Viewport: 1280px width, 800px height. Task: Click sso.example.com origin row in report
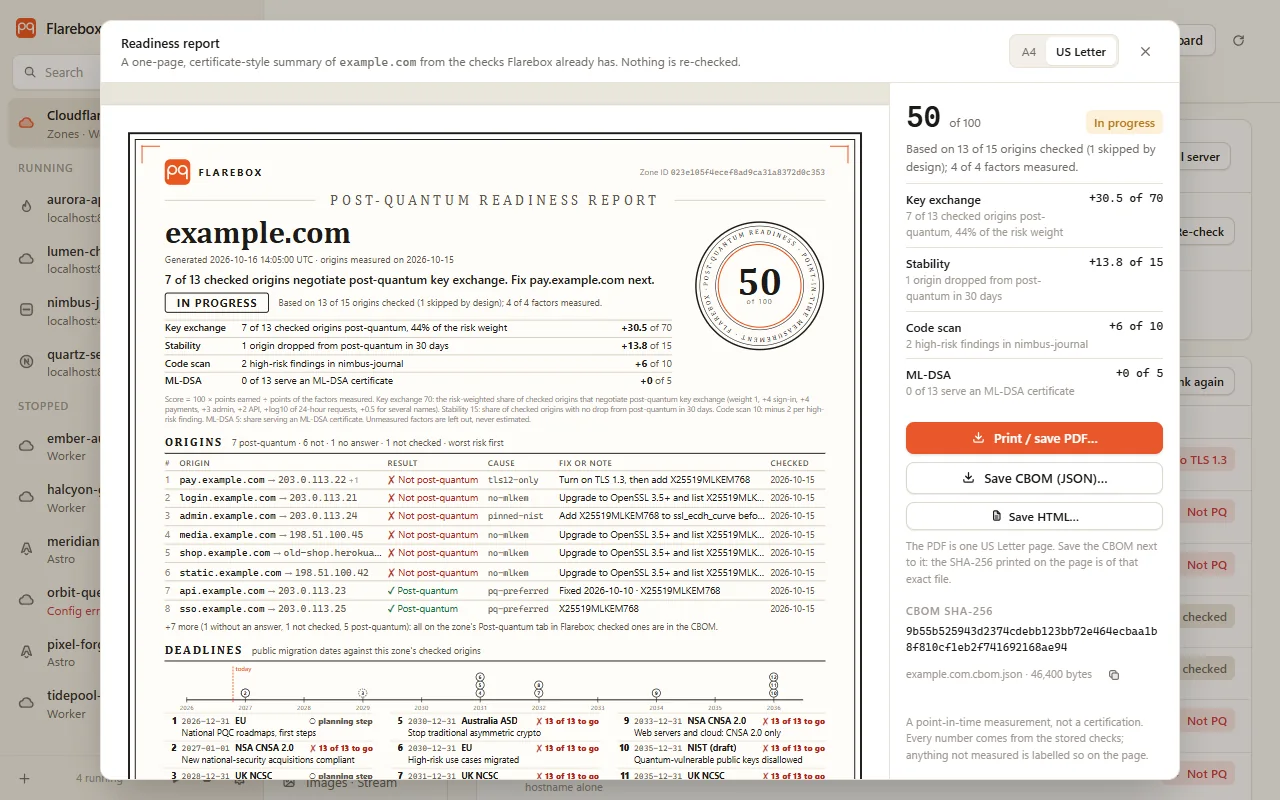click(x=495, y=609)
